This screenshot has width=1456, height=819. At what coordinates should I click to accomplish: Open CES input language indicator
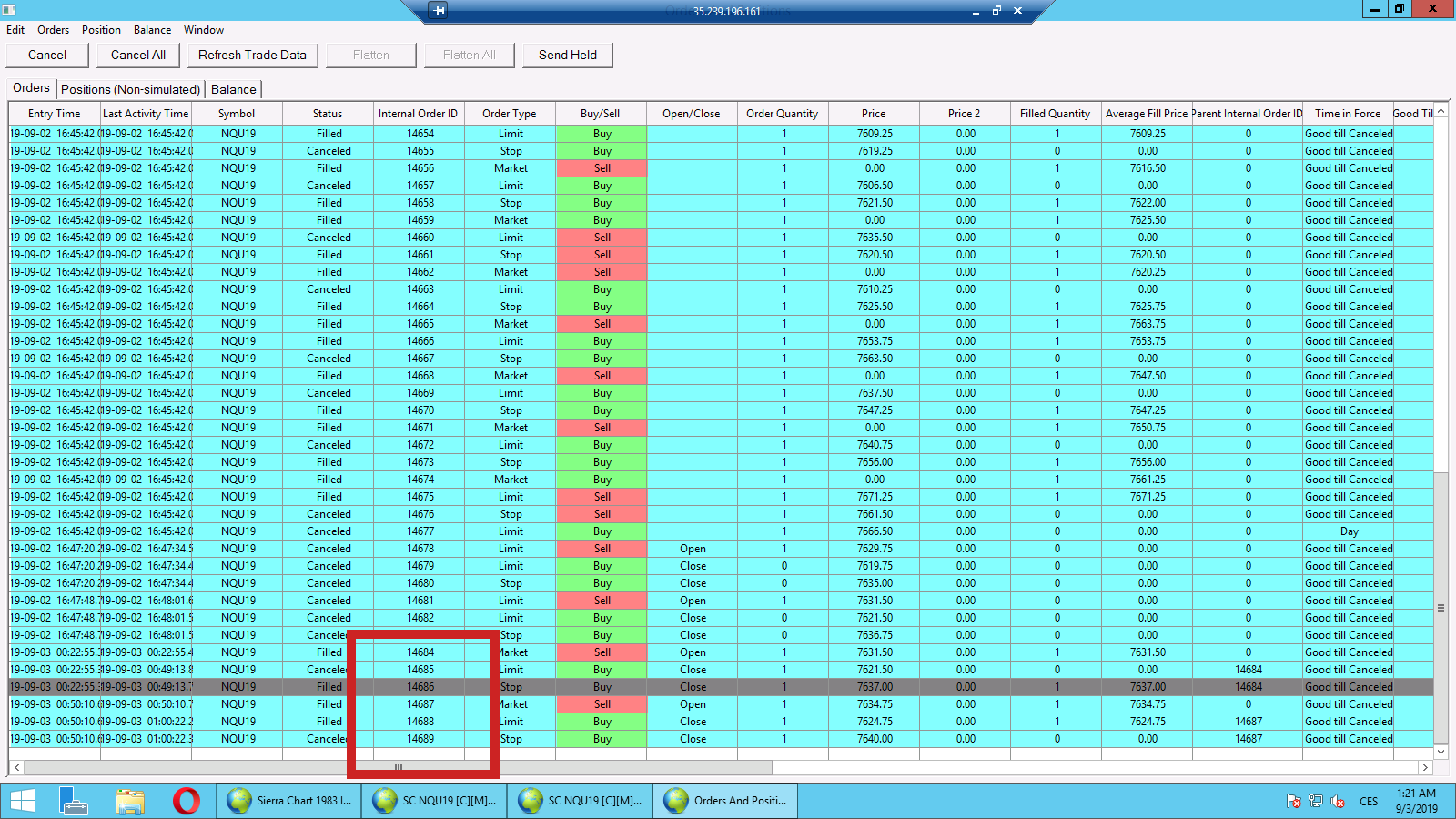(x=1369, y=802)
